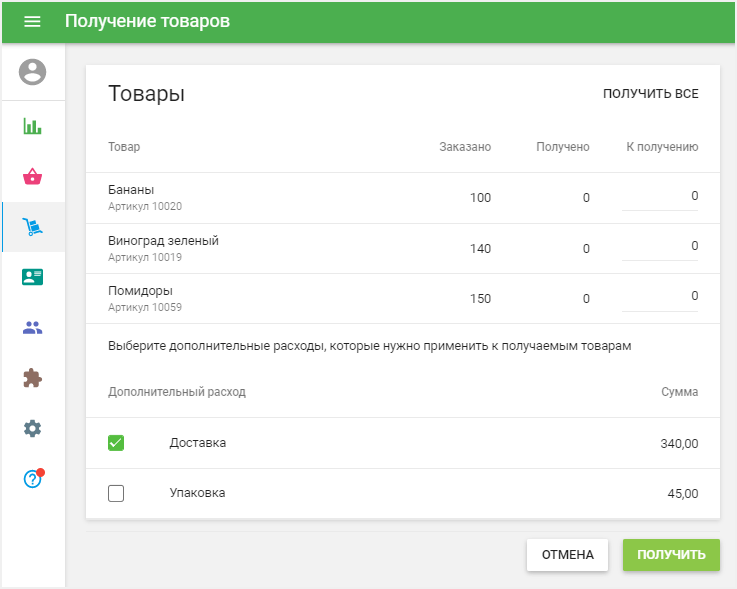Focus the Виноград зеленый quantity-to-receive field
Image resolution: width=737 pixels, height=589 pixels.
660,247
